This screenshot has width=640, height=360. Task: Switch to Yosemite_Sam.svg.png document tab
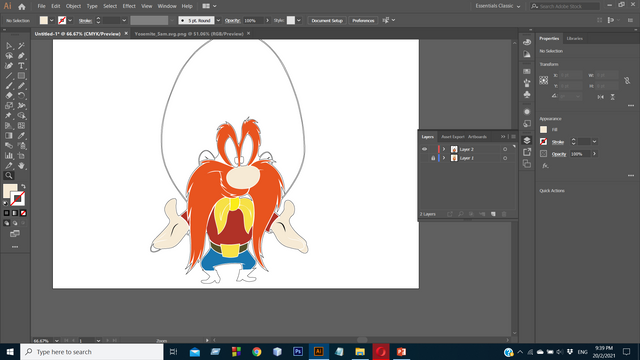[x=189, y=34]
